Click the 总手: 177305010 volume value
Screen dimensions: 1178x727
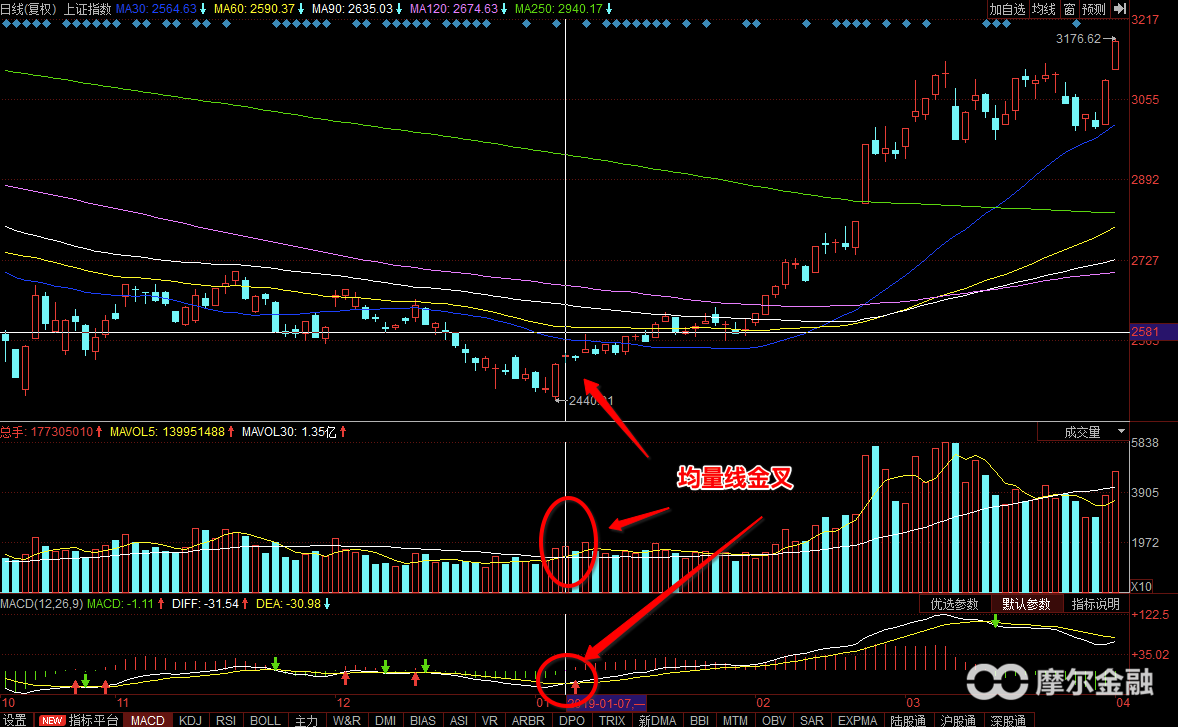tap(47, 432)
